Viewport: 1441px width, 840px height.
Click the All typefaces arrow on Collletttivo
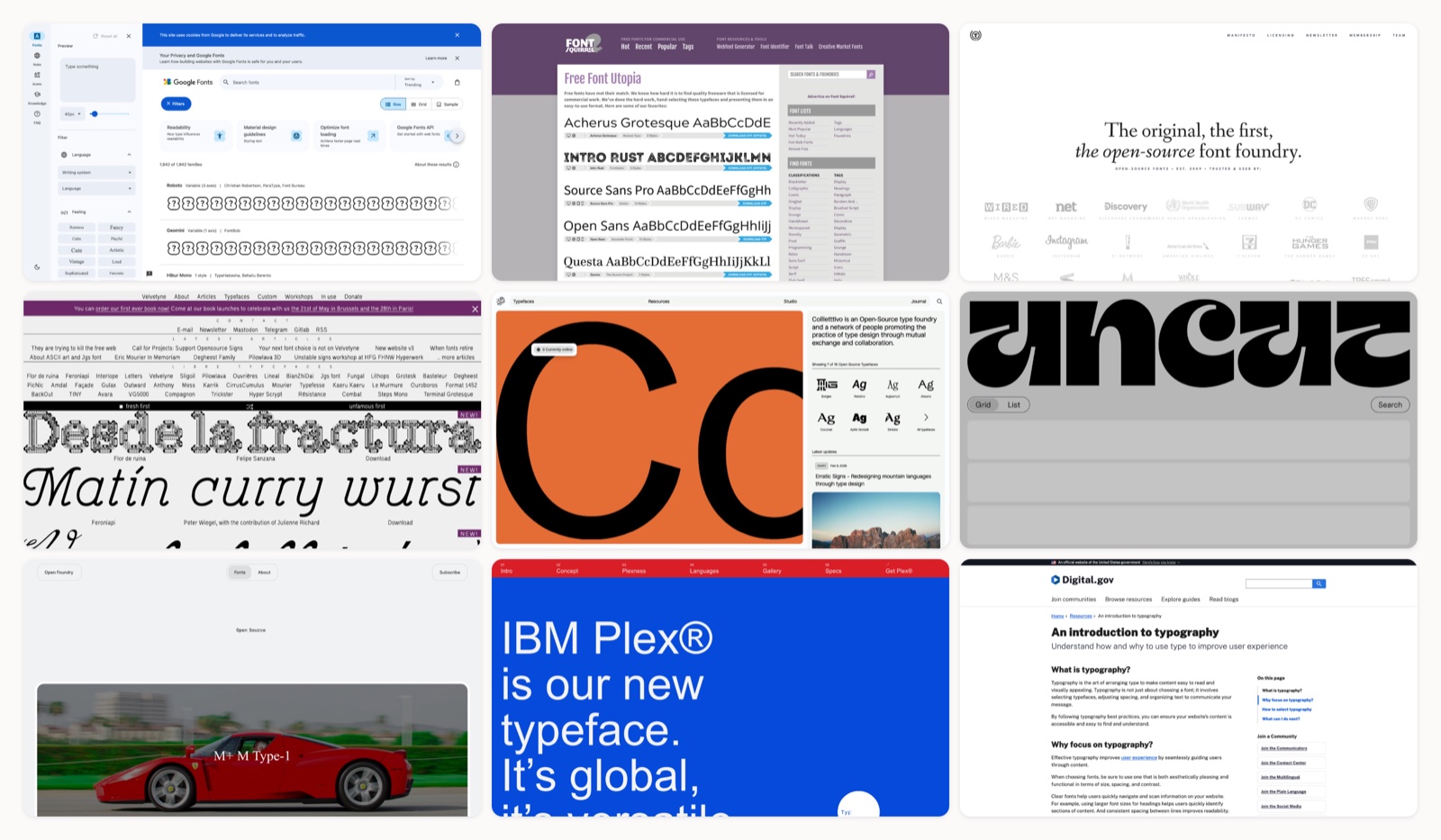(926, 418)
